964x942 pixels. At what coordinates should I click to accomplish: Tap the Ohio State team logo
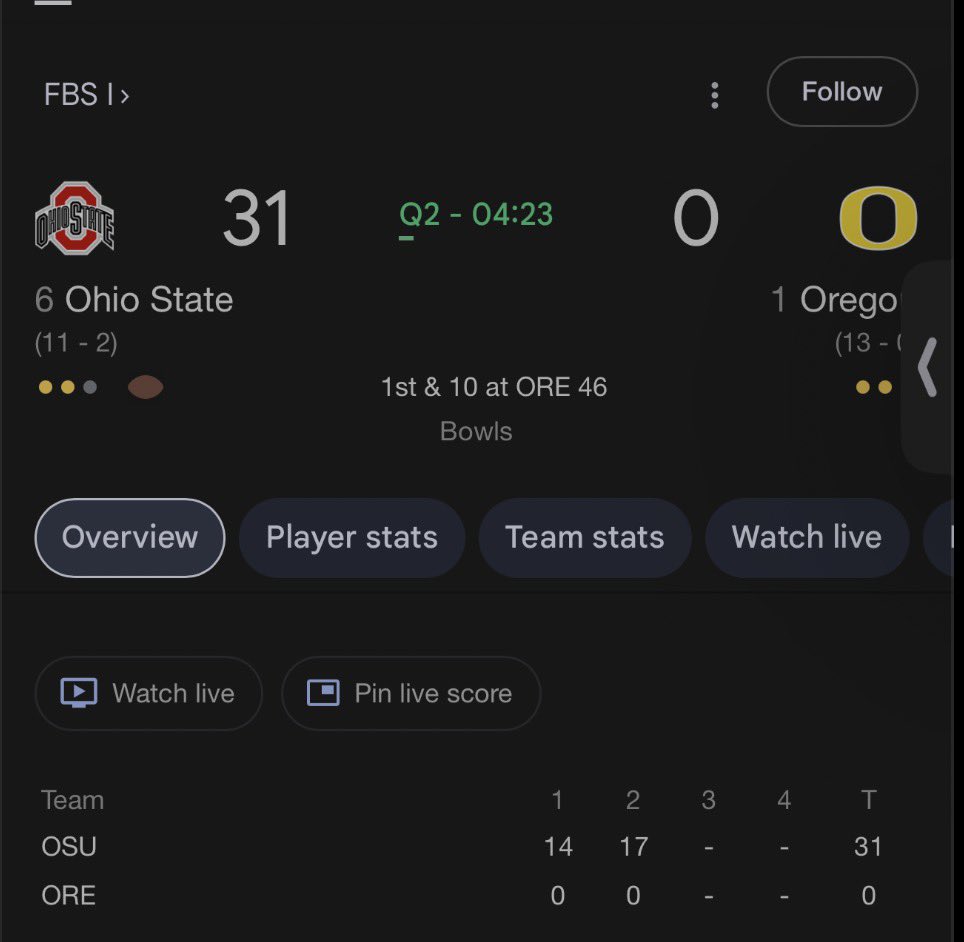coord(74,218)
